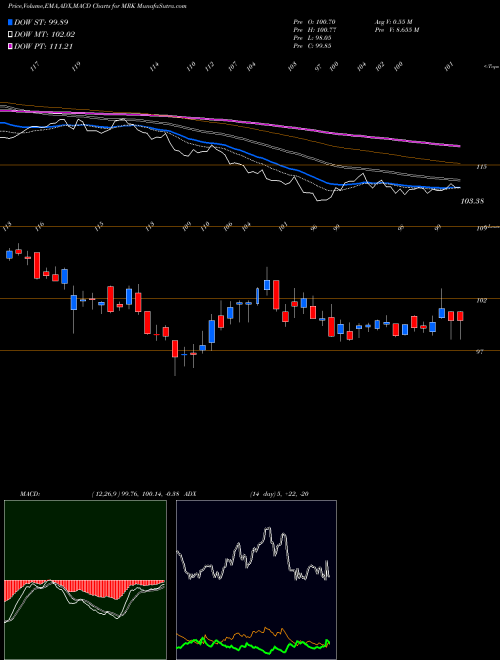Image resolution: width=500 pixels, height=660 pixels.
Task: Click the '114' top axis label
Action: click(x=155, y=66)
